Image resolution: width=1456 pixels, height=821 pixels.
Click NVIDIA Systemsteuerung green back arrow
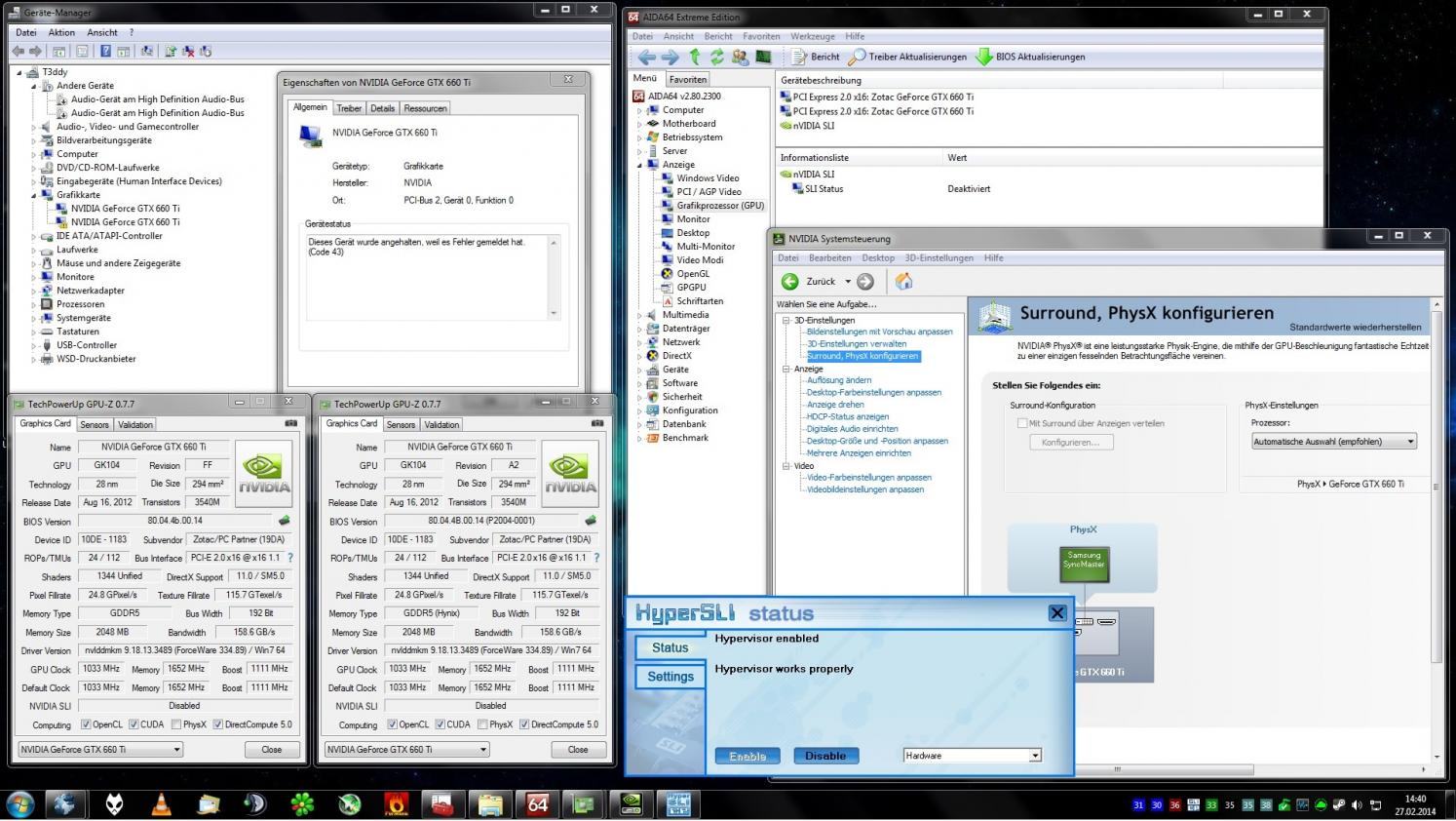[x=789, y=281]
